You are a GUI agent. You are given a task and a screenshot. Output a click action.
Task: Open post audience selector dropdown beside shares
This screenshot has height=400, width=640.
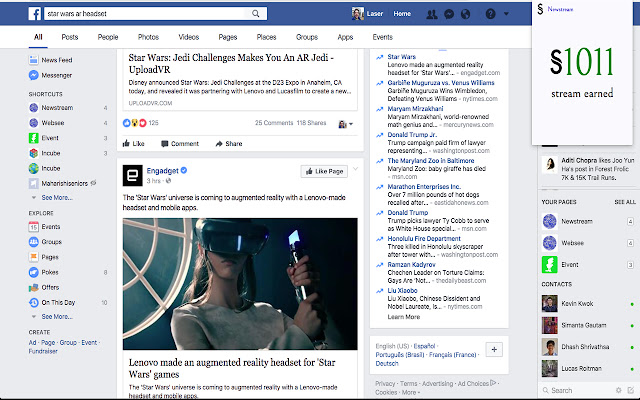[x=346, y=124]
